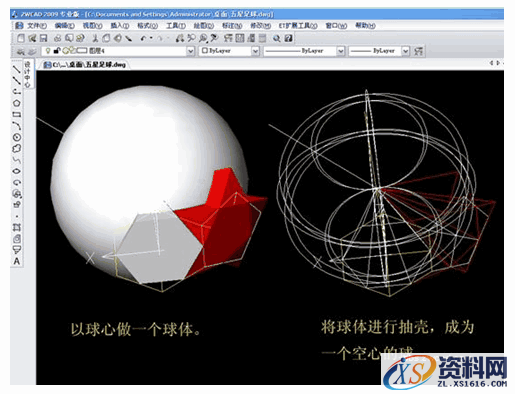Select the Spline draw tool

(x=17, y=160)
